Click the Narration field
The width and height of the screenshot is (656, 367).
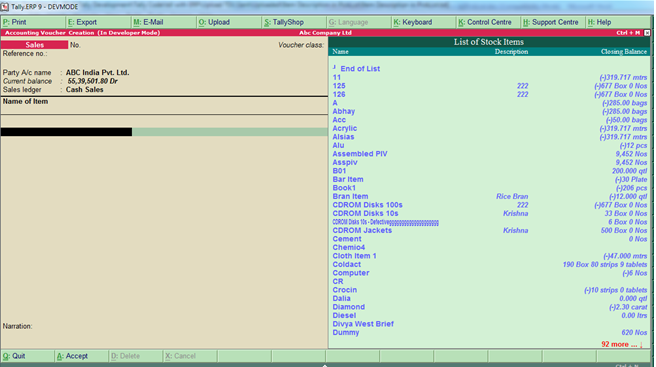pos(17,326)
